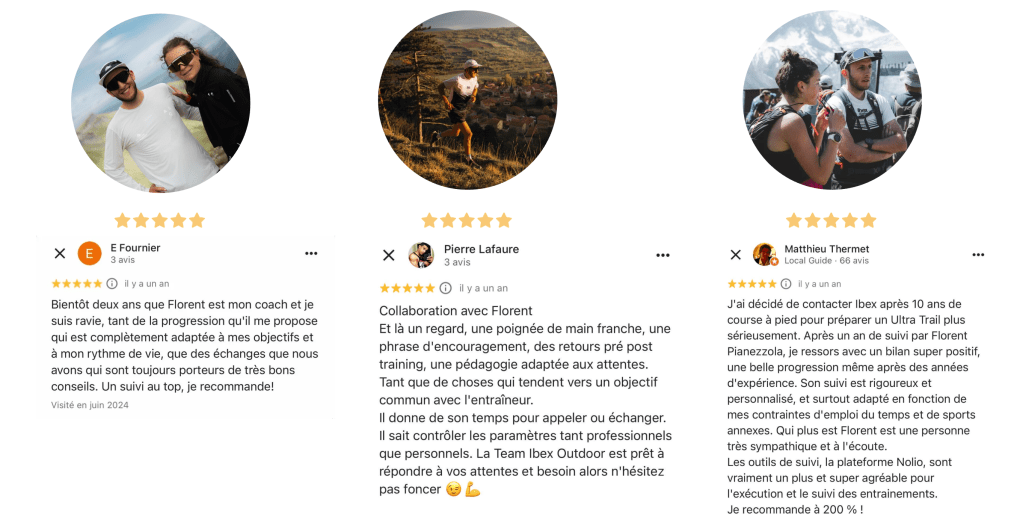Open Pierre Lafaure's profile avatar
This screenshot has height=517, width=1023.
[x=421, y=255]
